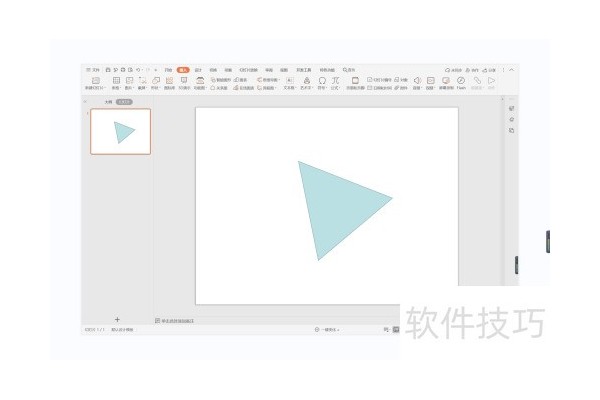Click the Share button at top right
Viewport: 600px width, 400px height.
(489, 70)
